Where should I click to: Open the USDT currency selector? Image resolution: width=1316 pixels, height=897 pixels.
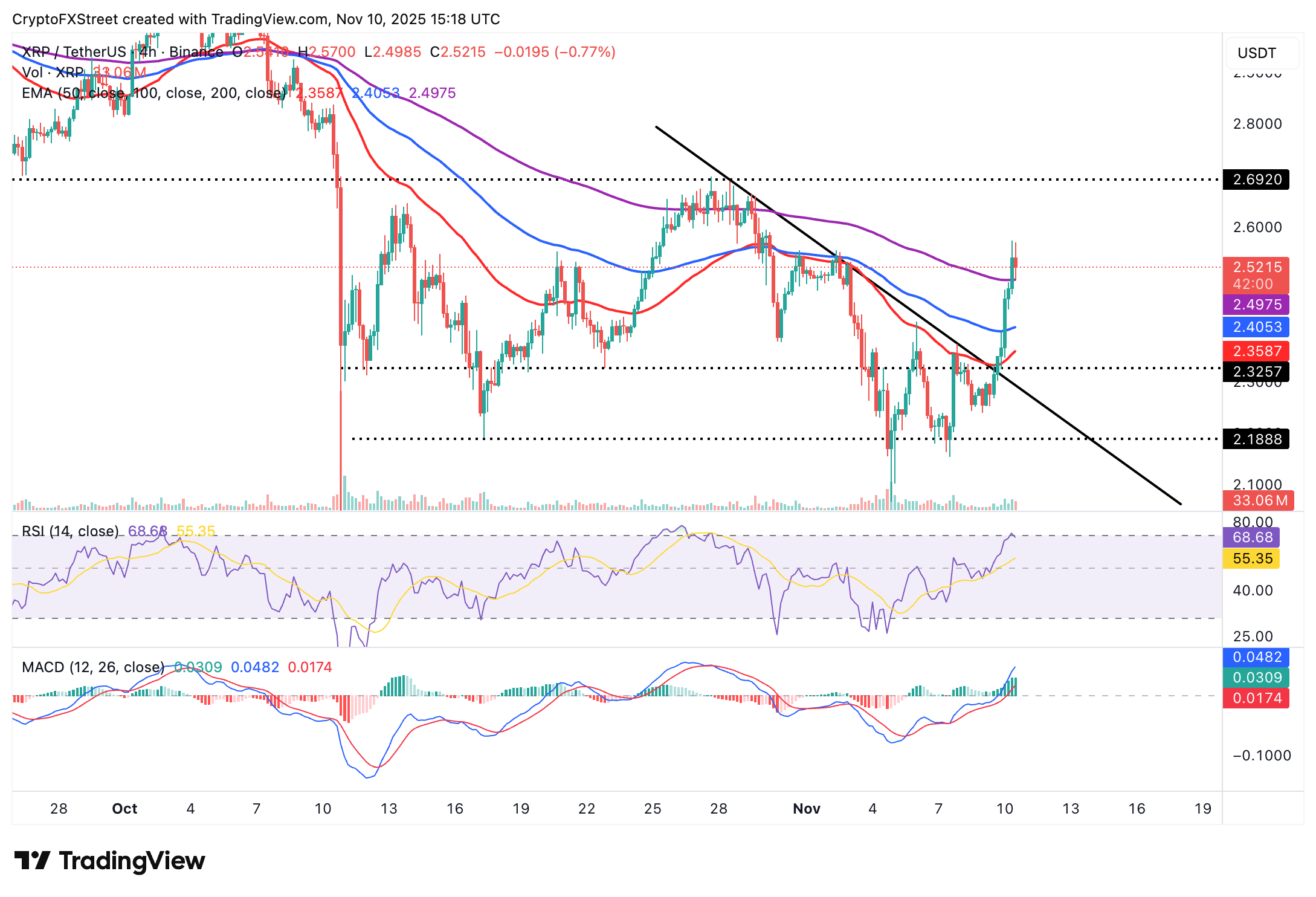(1261, 53)
